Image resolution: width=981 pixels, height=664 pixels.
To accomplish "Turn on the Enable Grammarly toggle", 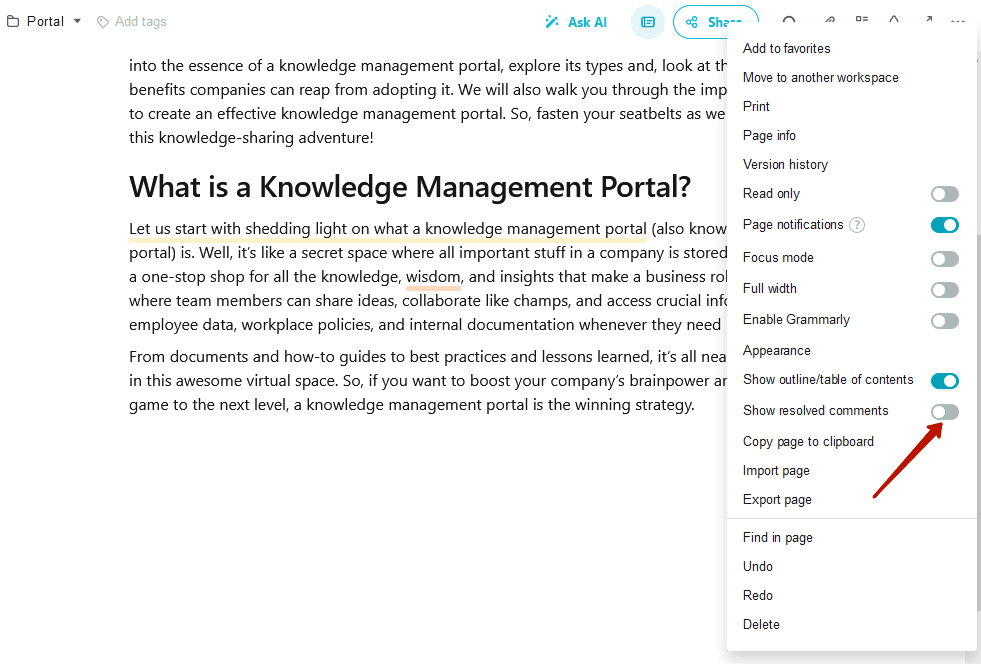I will coord(944,321).
